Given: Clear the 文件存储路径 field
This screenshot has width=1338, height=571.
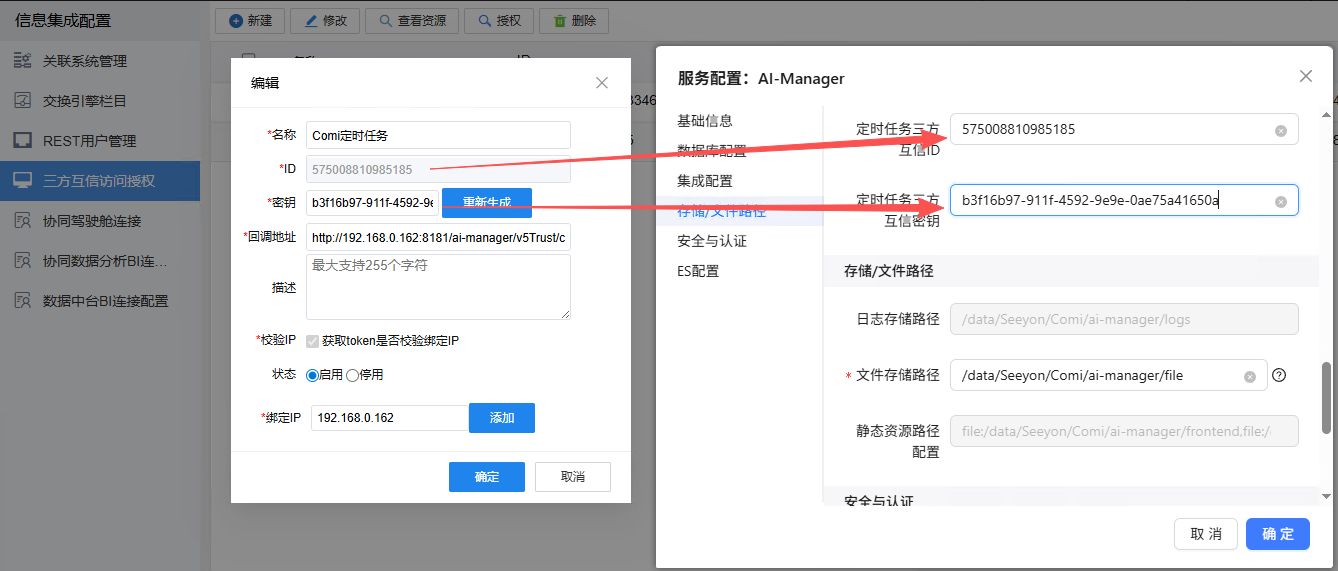Looking at the screenshot, I should [x=1250, y=377].
